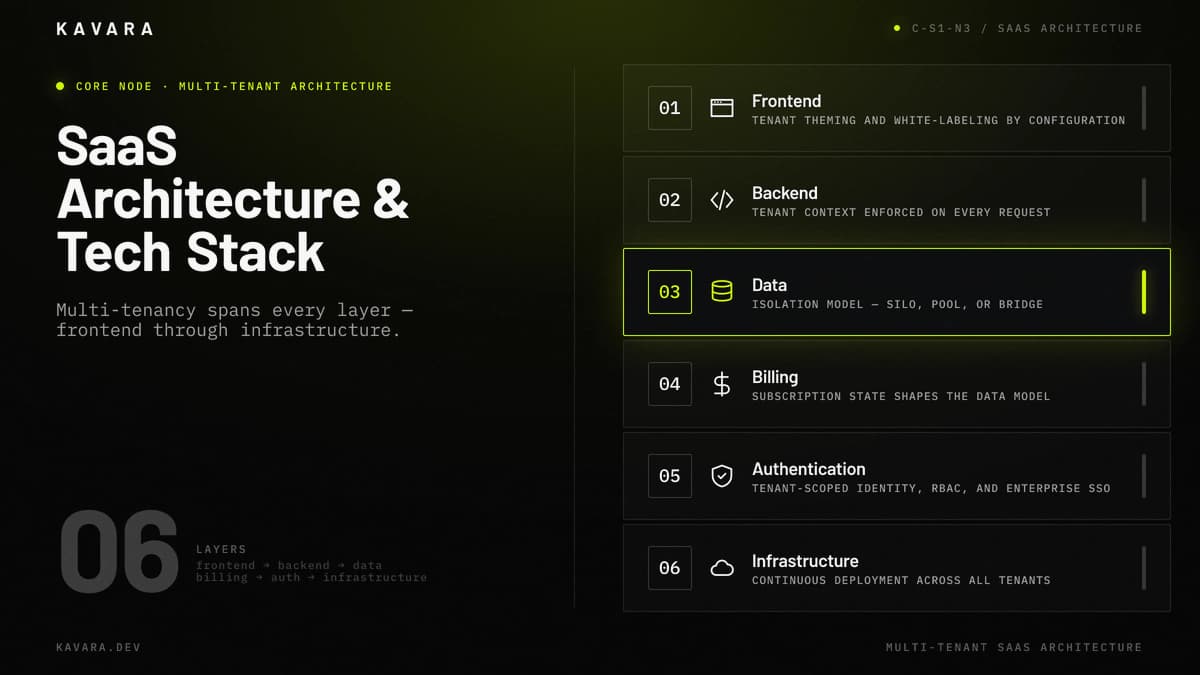Click the 'LAYERS' caption label
The image size is (1200, 675).
tap(221, 549)
